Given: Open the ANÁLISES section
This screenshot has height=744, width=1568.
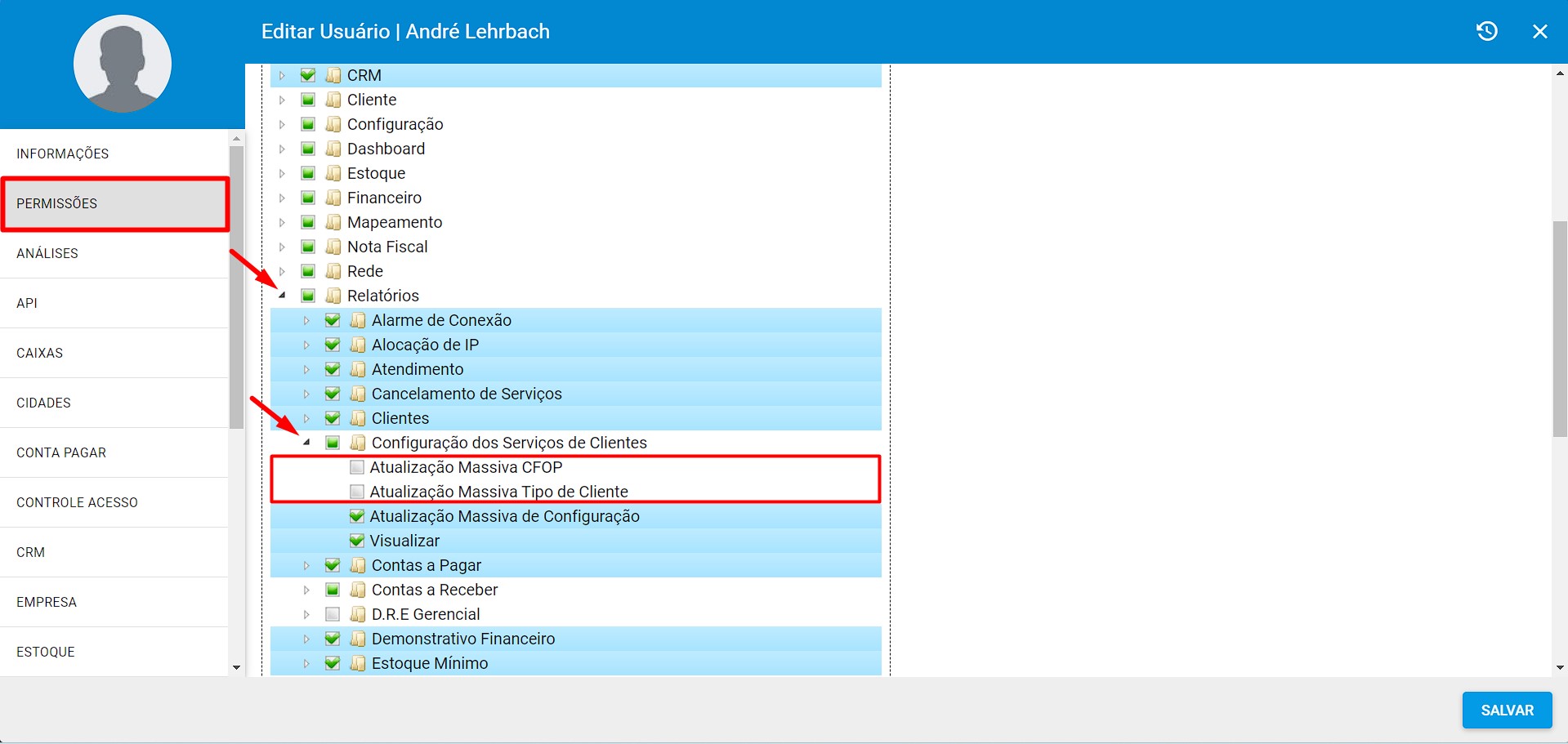Looking at the screenshot, I should click(x=114, y=253).
